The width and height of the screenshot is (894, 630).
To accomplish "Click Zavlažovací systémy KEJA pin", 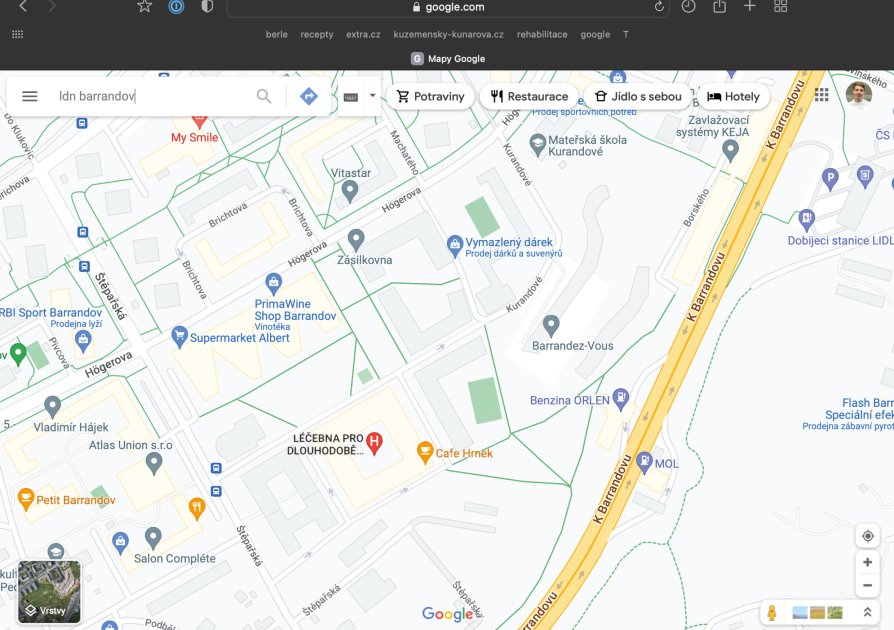I will tap(730, 151).
